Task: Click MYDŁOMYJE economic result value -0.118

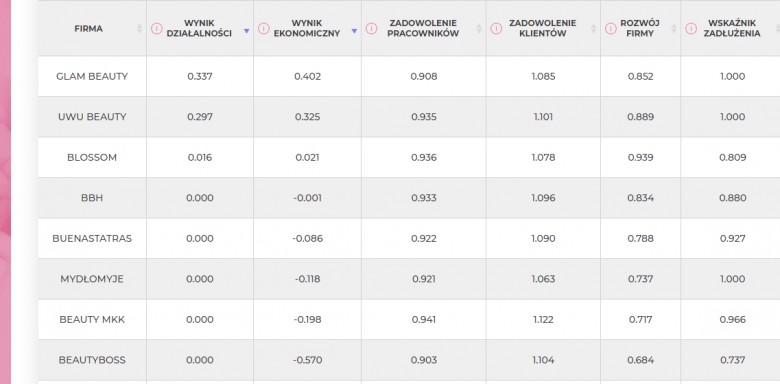Action: [x=307, y=279]
